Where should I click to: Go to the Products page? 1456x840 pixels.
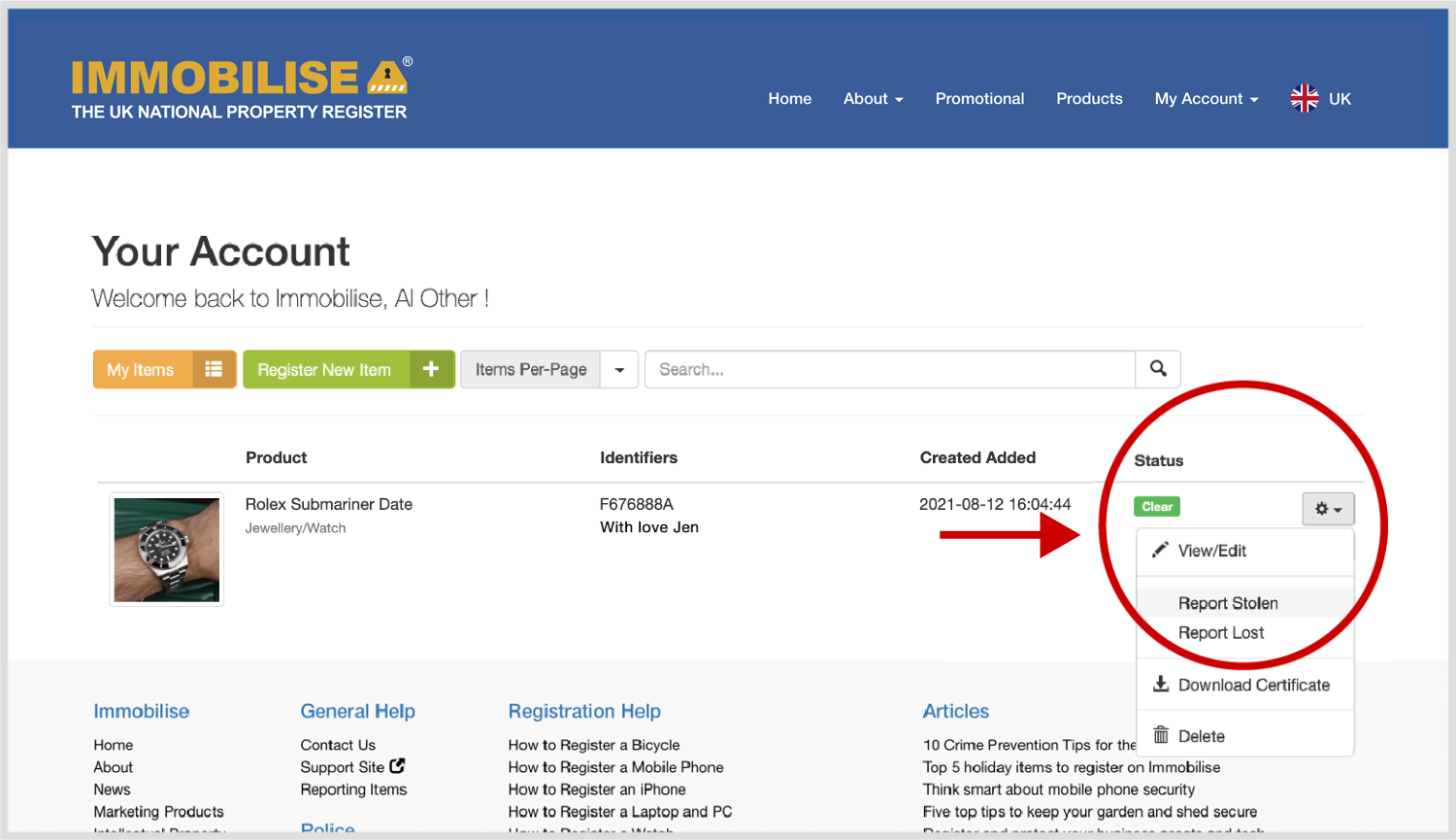click(1089, 99)
